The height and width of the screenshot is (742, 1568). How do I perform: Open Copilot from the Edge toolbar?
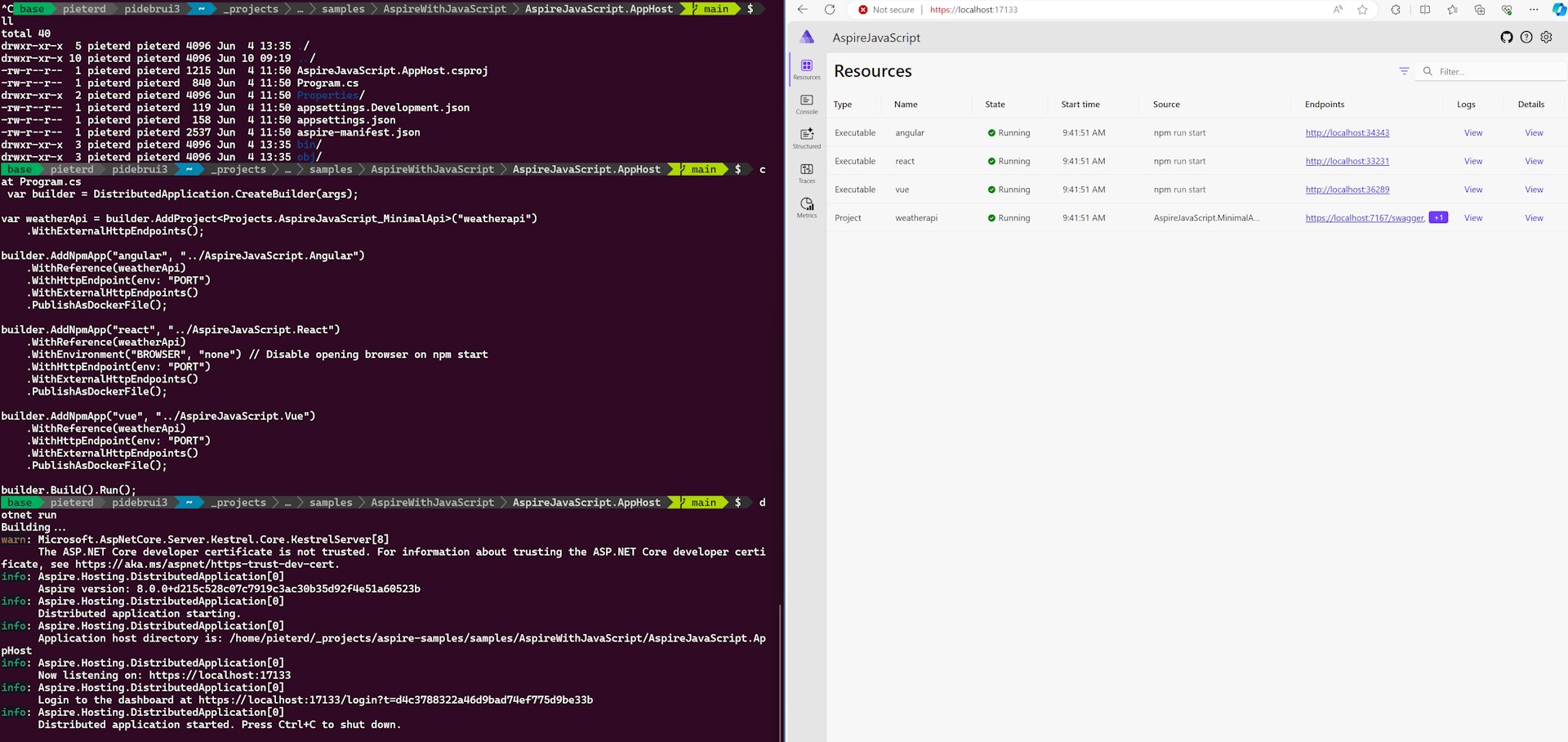(1560, 11)
